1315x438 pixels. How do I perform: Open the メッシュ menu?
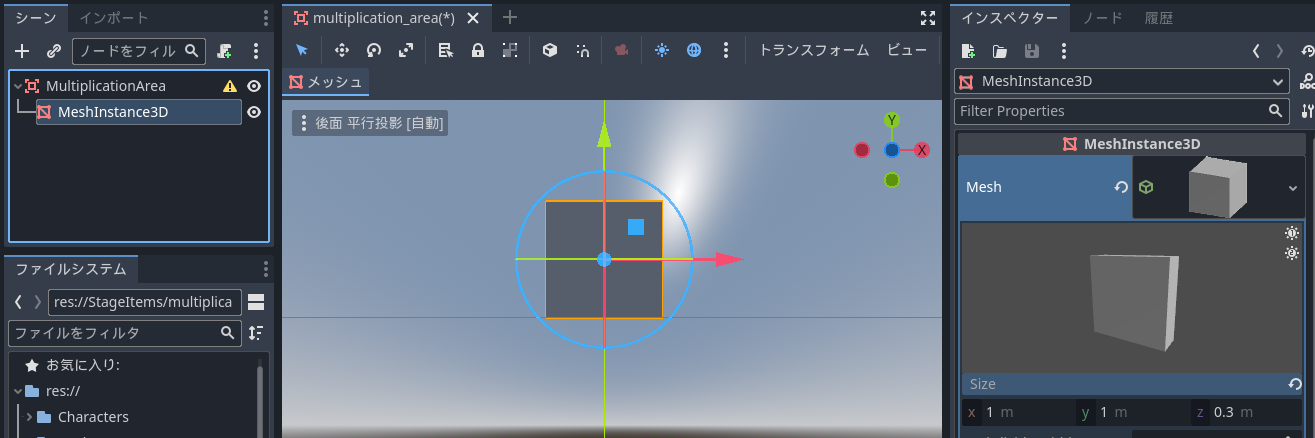(x=325, y=82)
